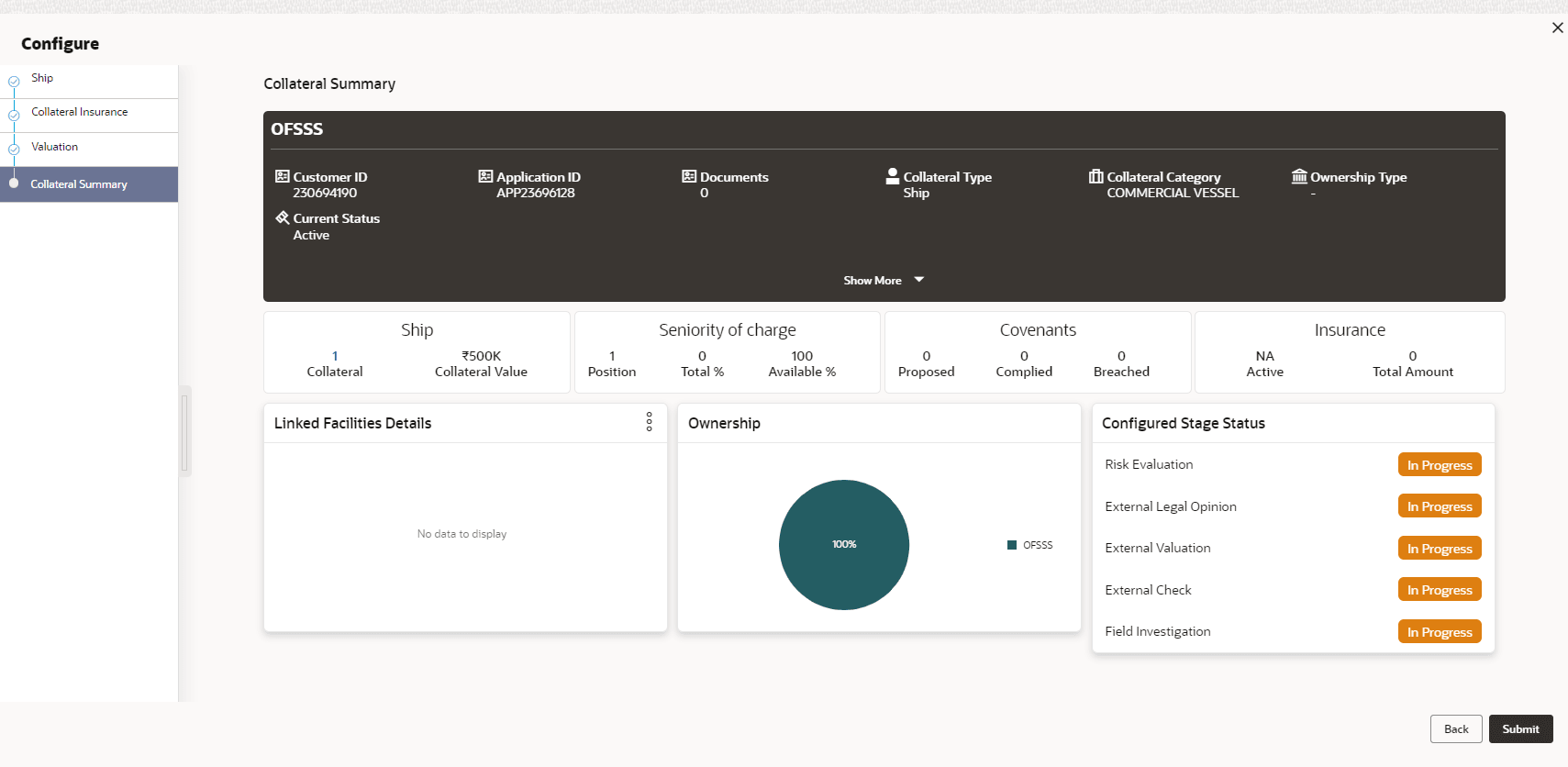Click the Valuation step checkmark circle

(x=14, y=150)
